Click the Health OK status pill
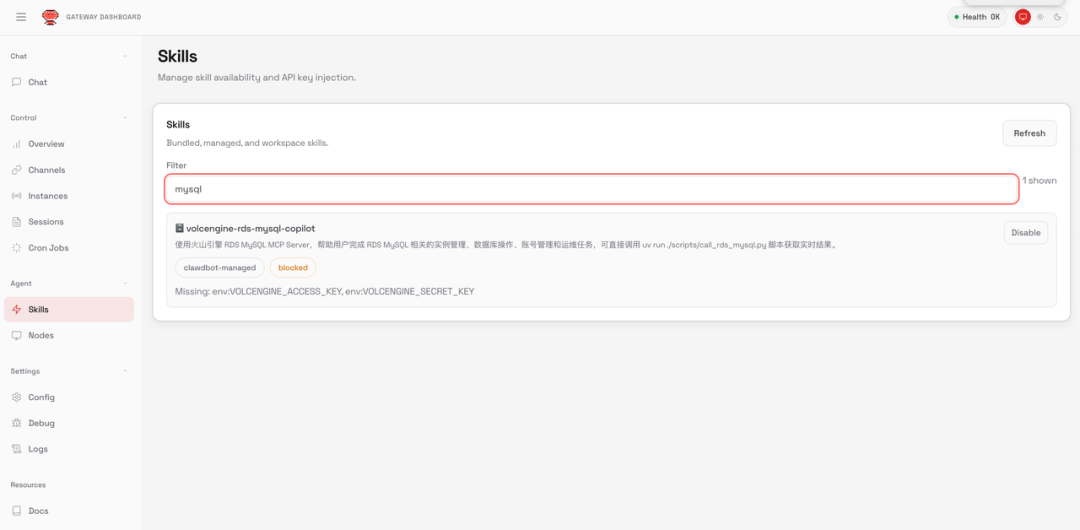The image size is (1080, 530). tap(977, 17)
